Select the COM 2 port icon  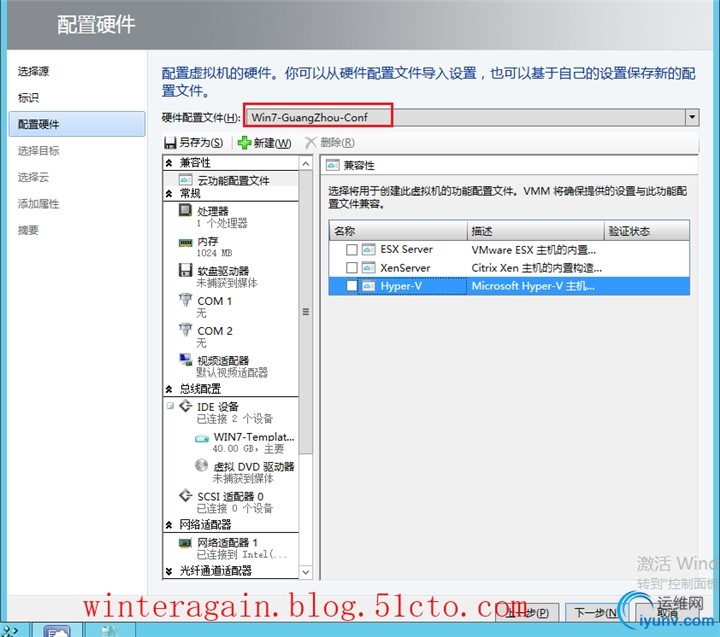186,330
